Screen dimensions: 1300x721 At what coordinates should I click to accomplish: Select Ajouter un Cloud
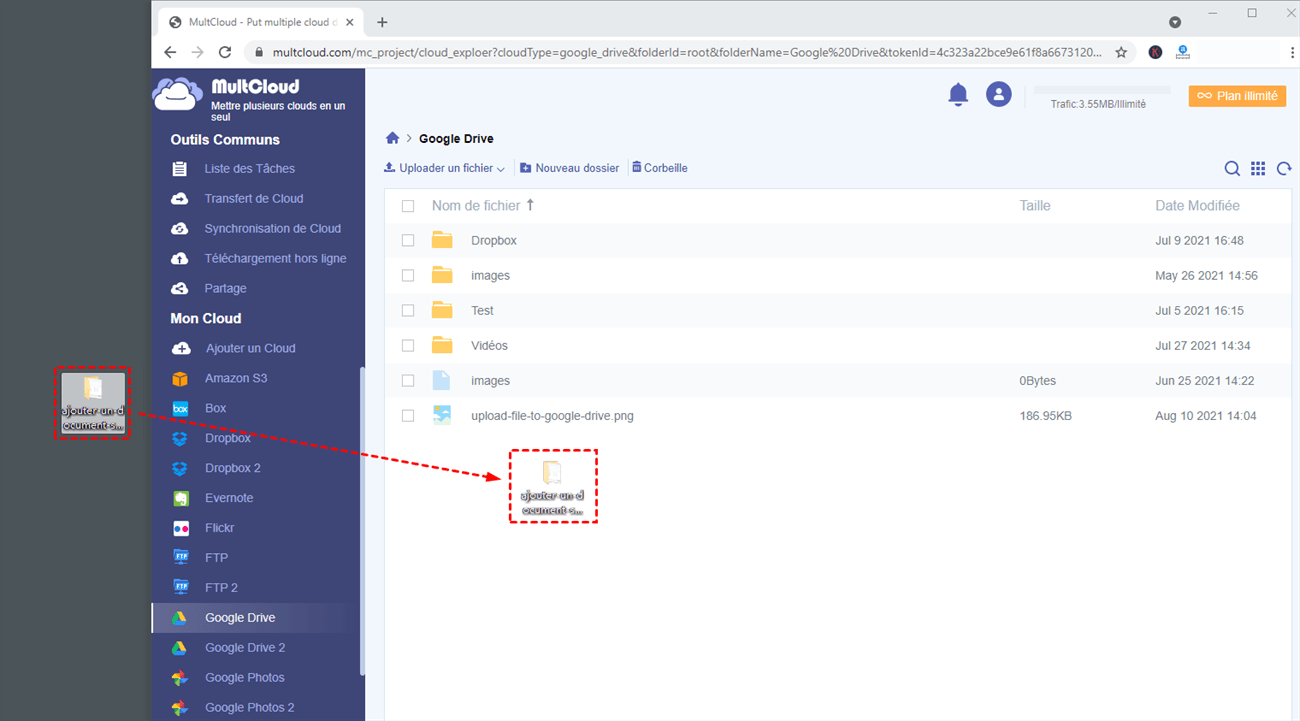click(250, 349)
